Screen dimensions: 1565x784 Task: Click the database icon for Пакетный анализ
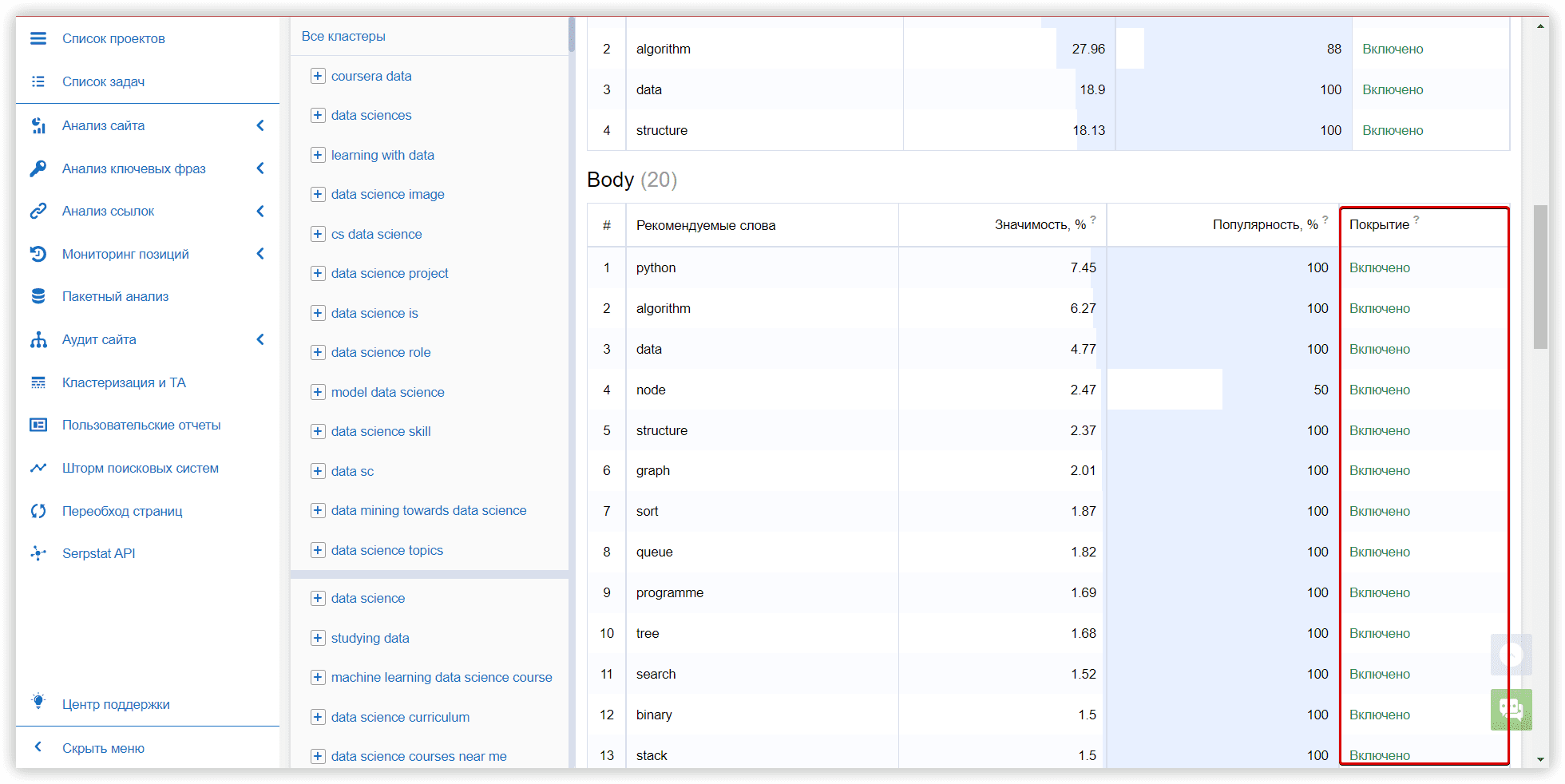pos(38,296)
